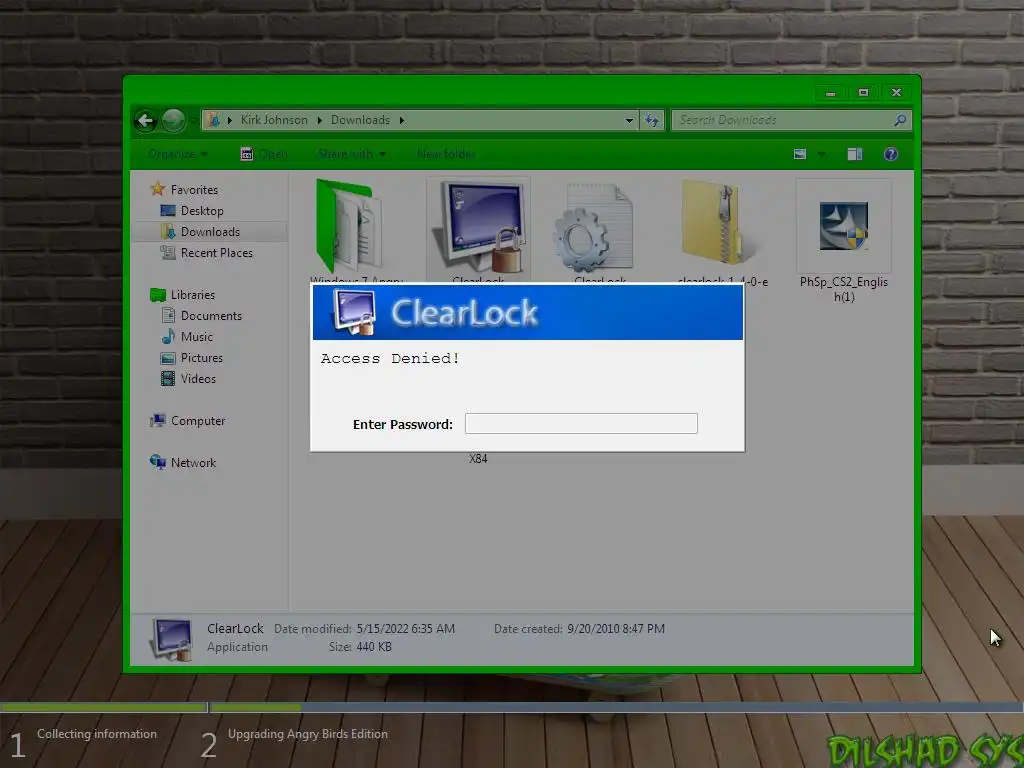Click the Date created value 9/20/2010 8:47 PM

(616, 629)
